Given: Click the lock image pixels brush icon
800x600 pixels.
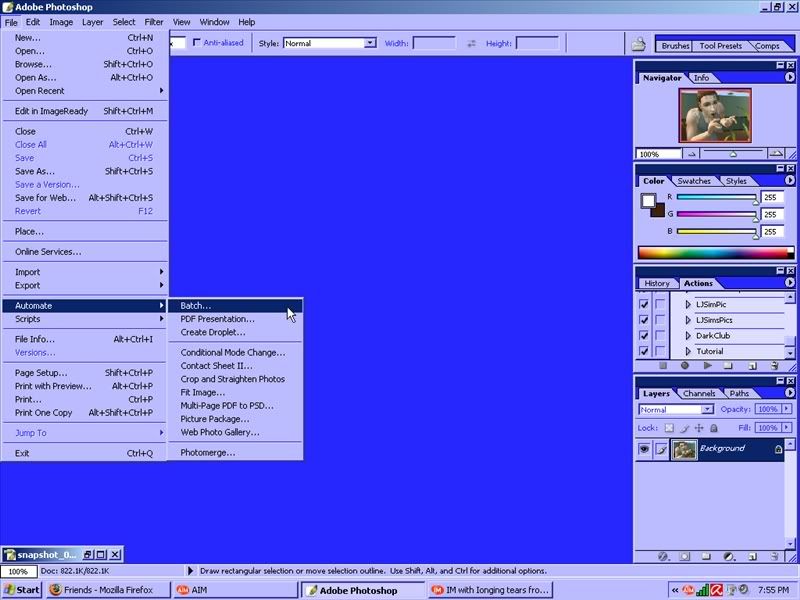Looking at the screenshot, I should tap(685, 428).
